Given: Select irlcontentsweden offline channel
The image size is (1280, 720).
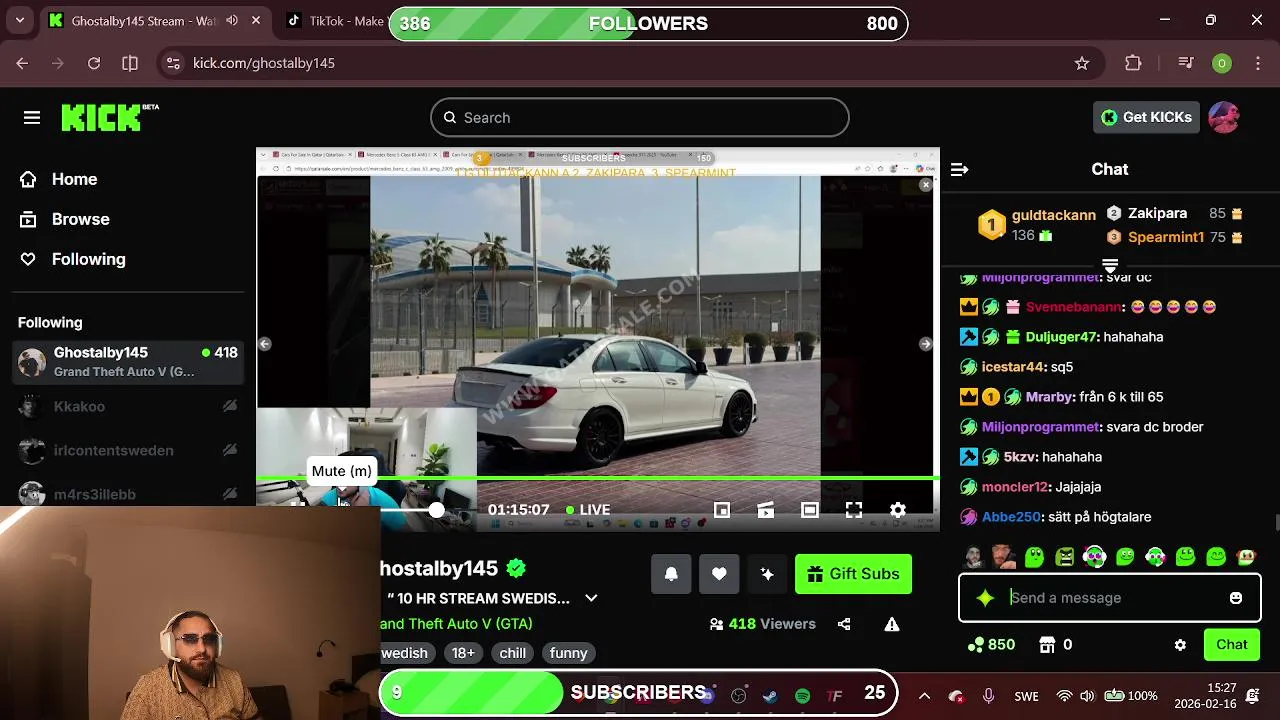Looking at the screenshot, I should tap(128, 450).
